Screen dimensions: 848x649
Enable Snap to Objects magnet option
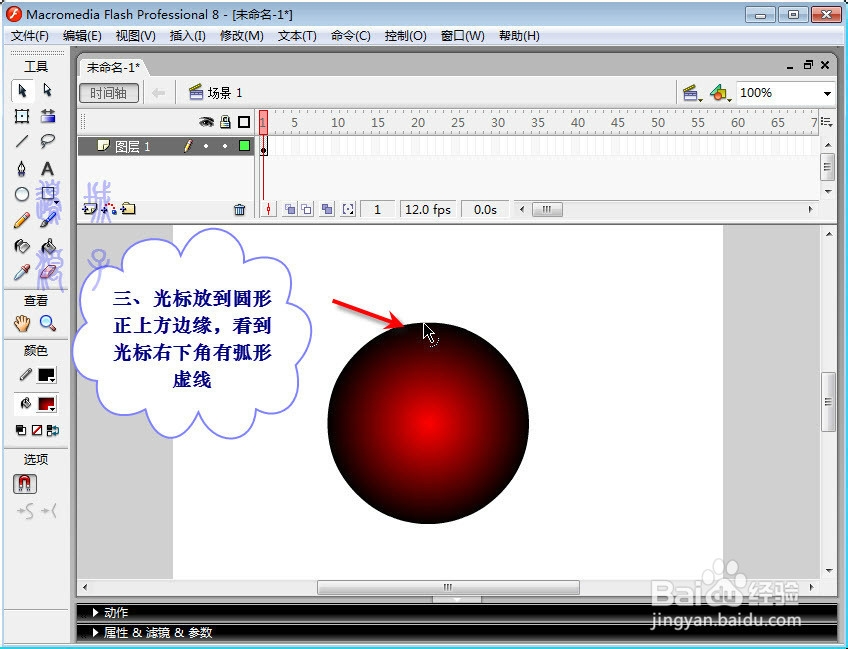pos(23,482)
